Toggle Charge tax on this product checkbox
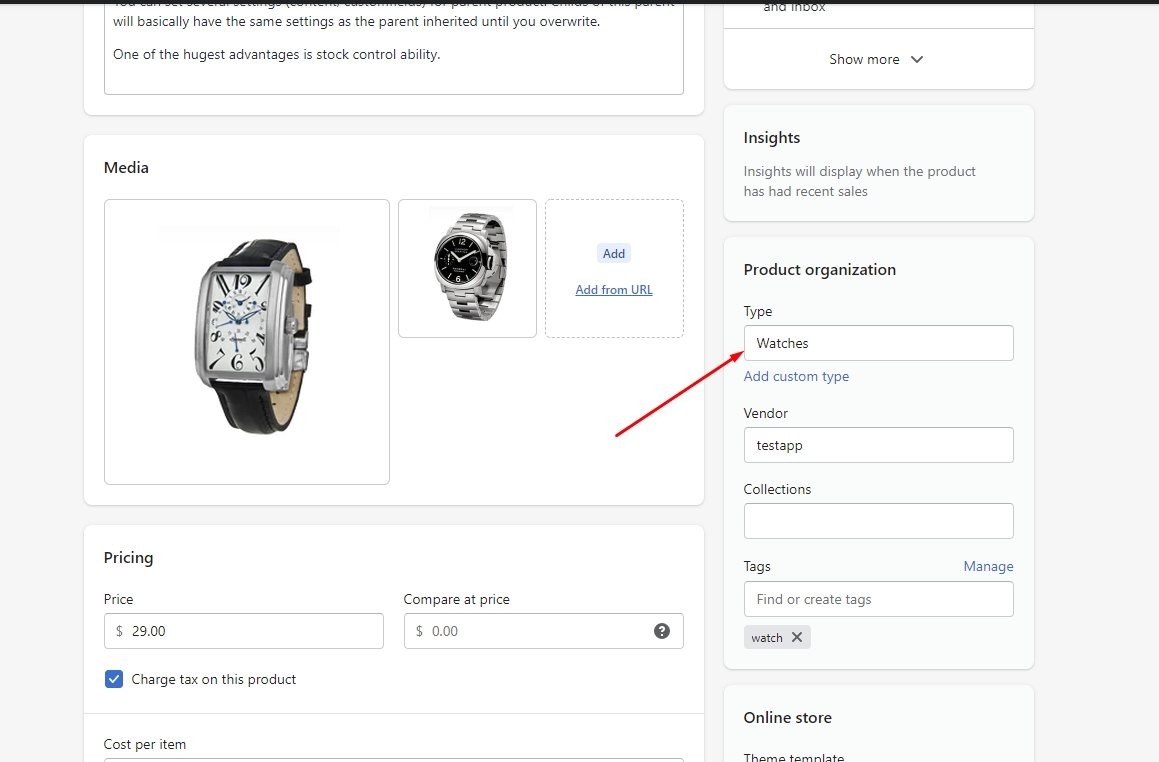Screen dimensions: 1159x762 click(114, 679)
